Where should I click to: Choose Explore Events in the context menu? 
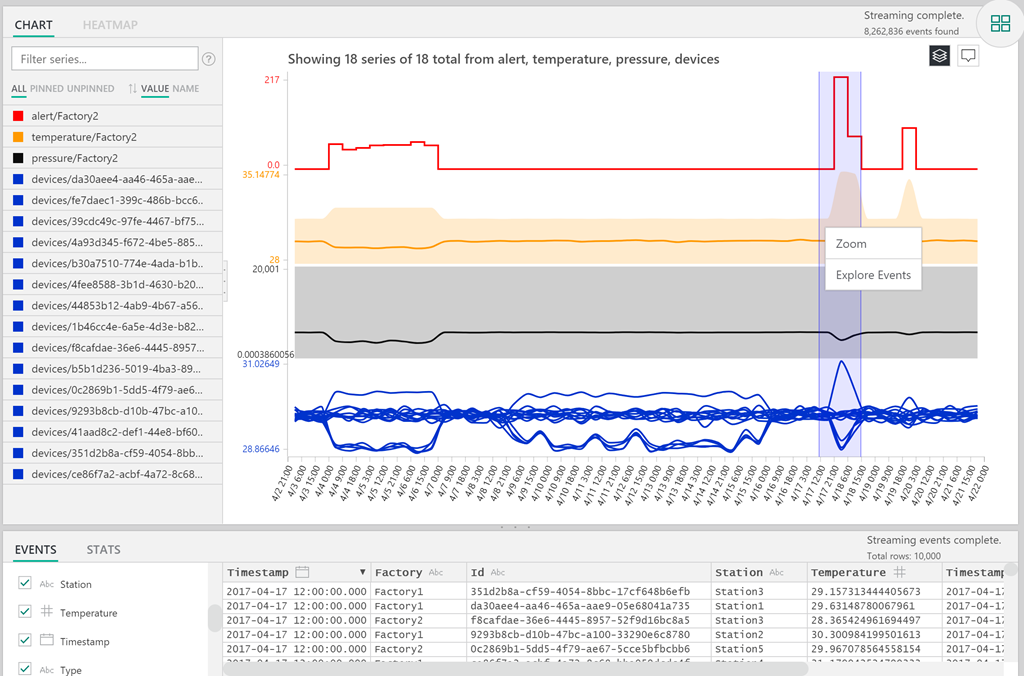tap(873, 275)
